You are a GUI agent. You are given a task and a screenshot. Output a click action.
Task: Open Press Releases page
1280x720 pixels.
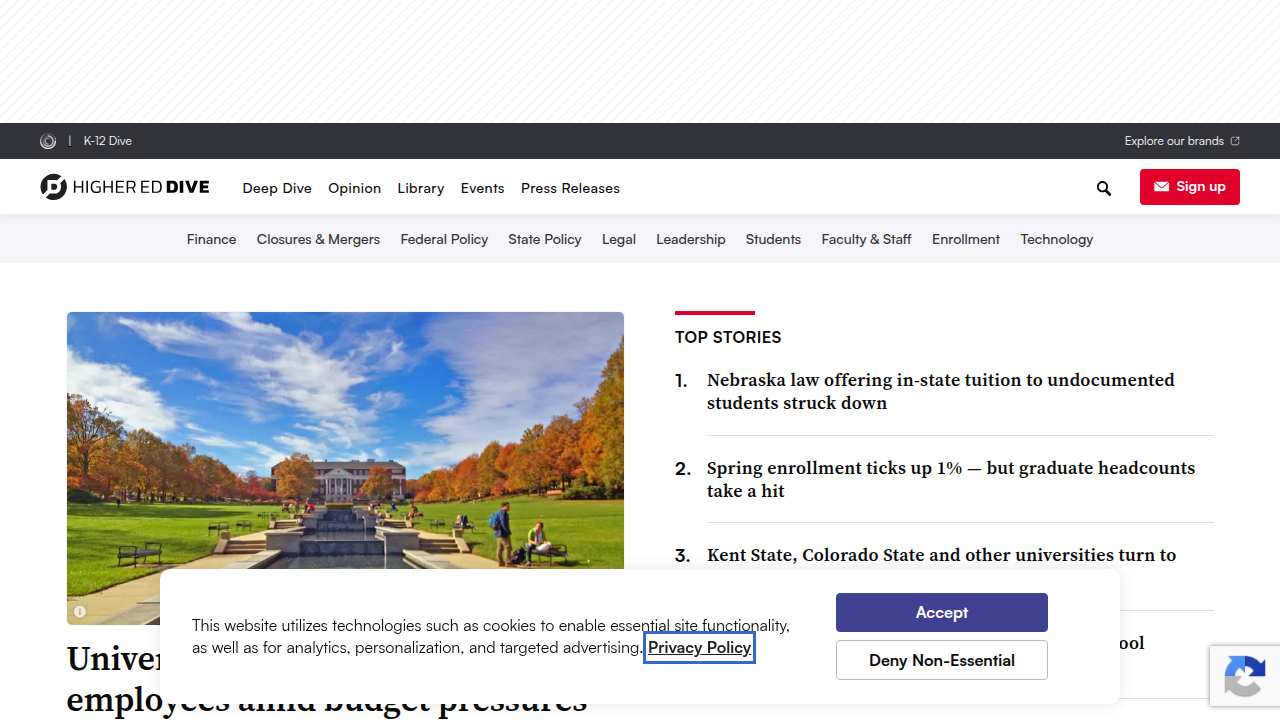pos(570,188)
